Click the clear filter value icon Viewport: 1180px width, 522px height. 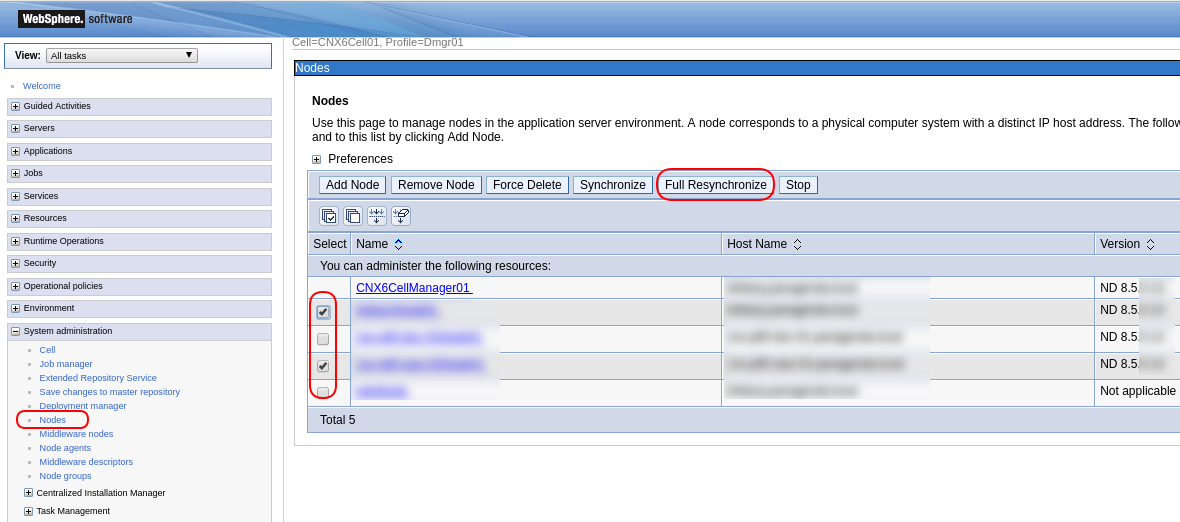click(401, 216)
